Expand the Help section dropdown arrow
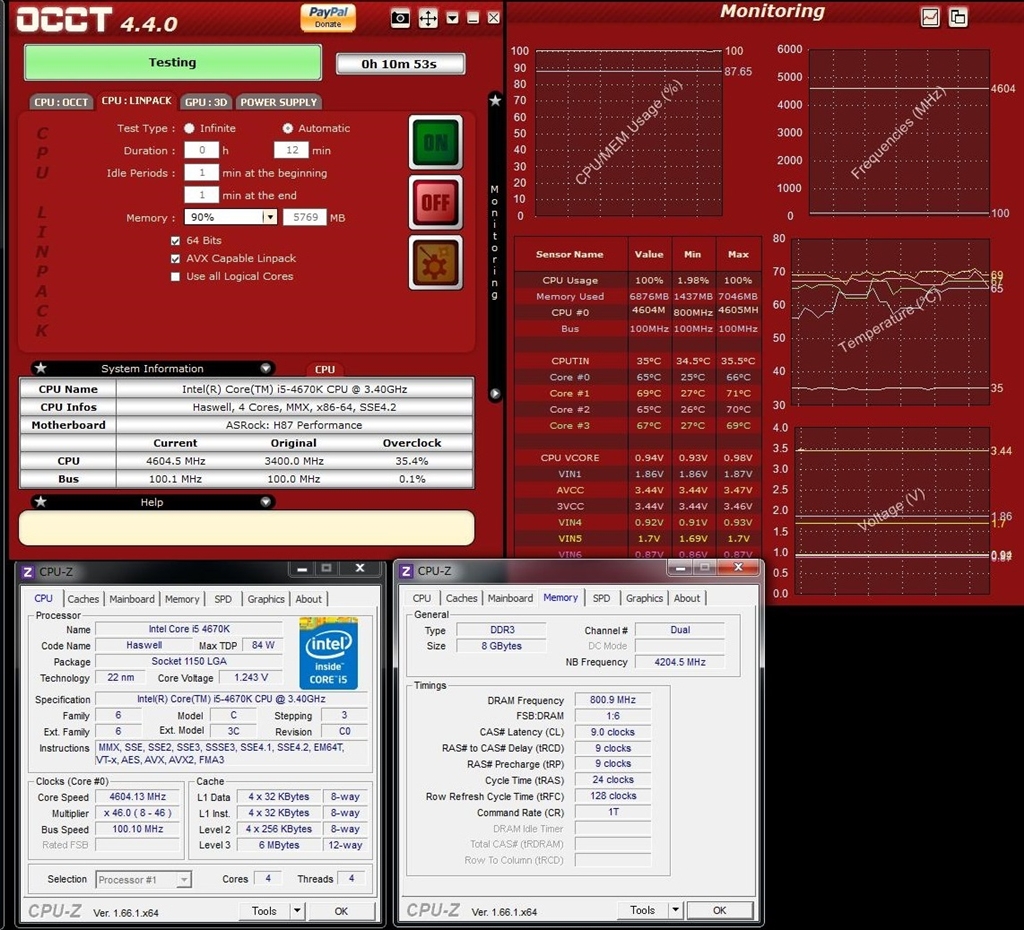Viewport: 1024px width, 930px height. (x=265, y=502)
